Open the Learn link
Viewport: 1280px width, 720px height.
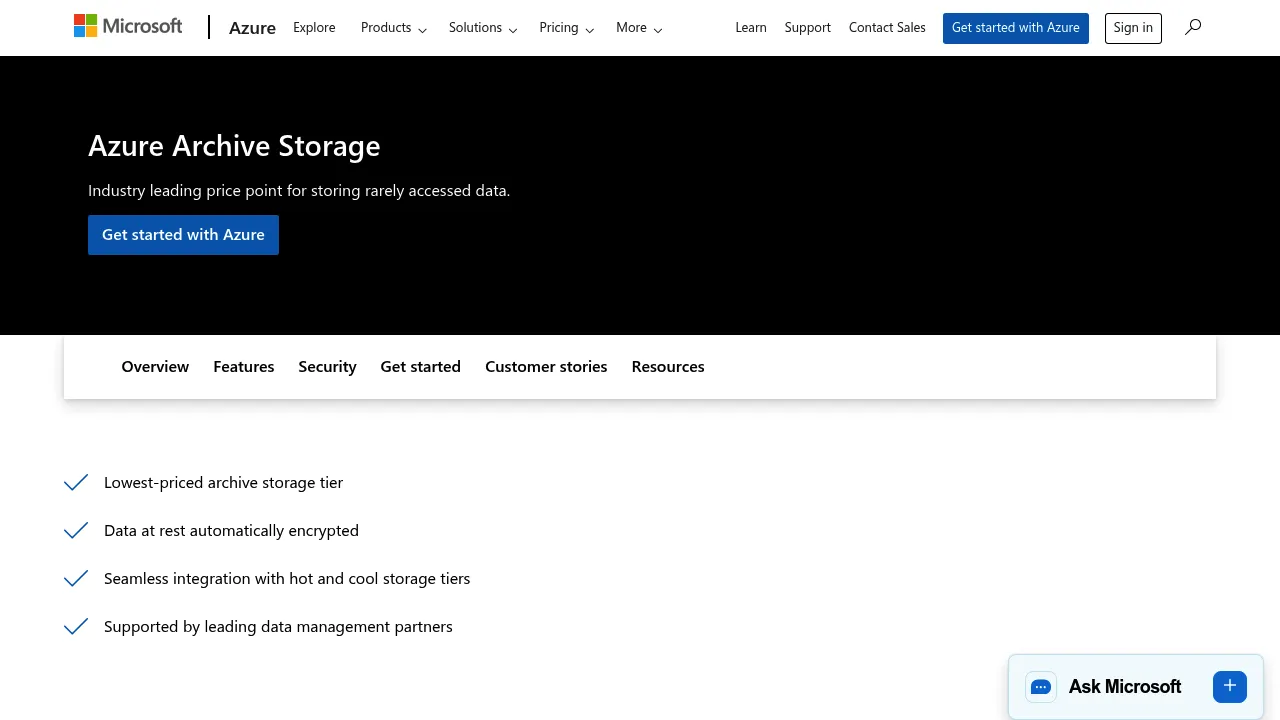(751, 28)
